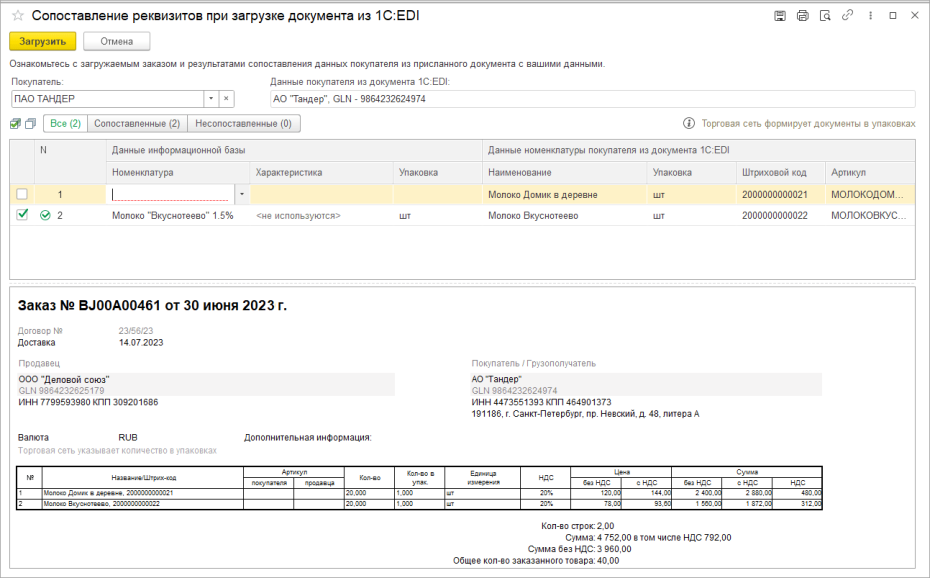Click green matched status icon in row 2
Viewport: 930px width, 578px height.
tap(45, 215)
